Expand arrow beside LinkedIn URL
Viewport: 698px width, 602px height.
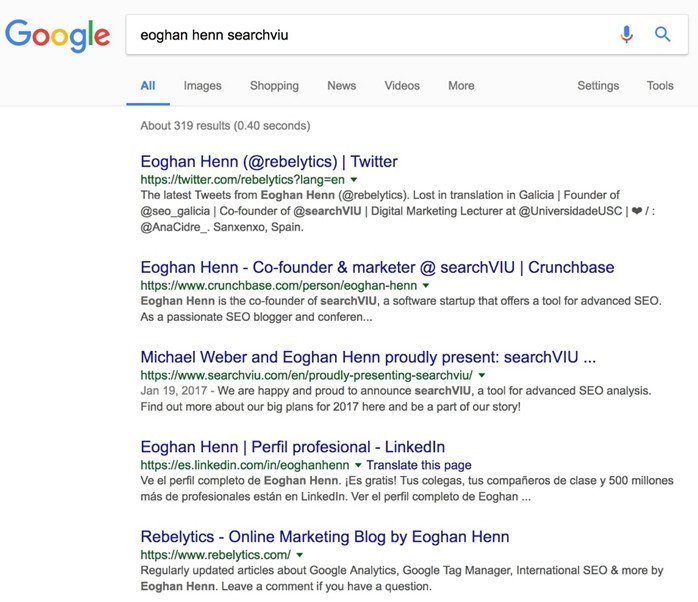click(358, 466)
